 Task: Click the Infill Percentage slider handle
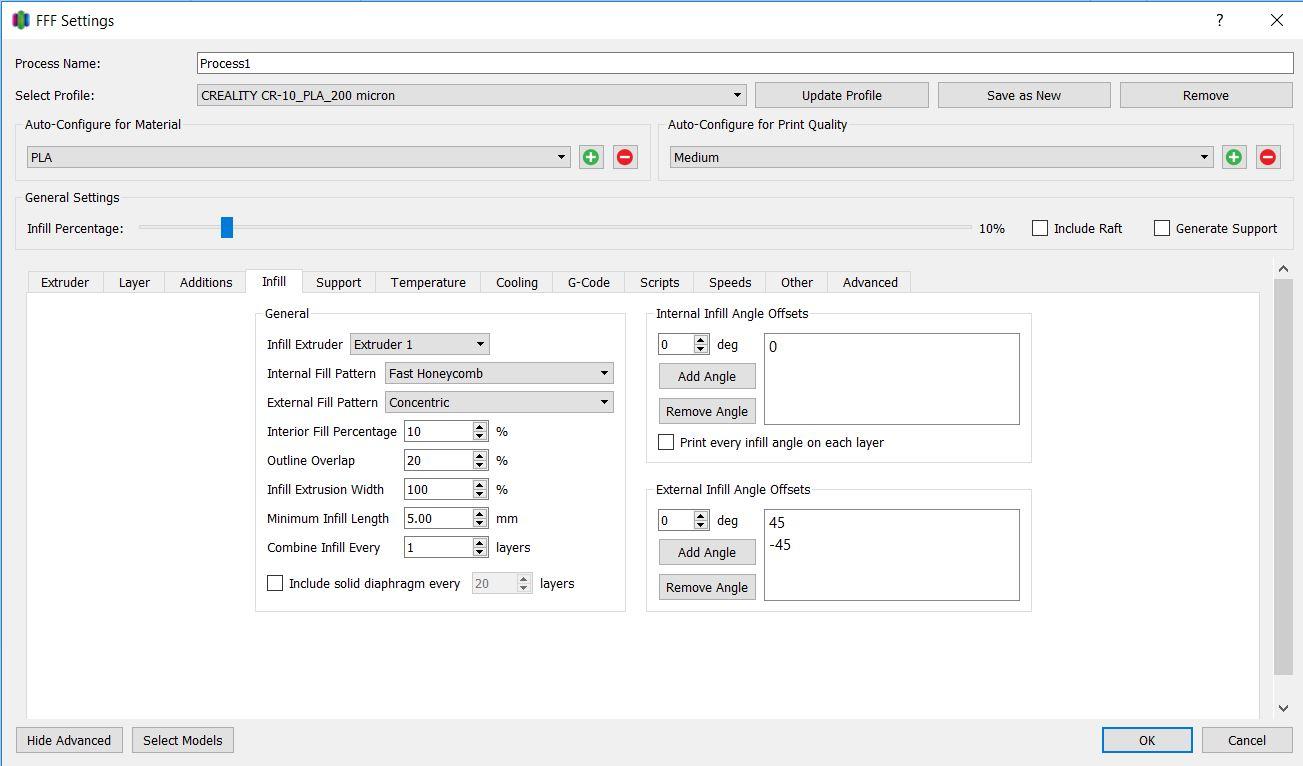pos(227,228)
